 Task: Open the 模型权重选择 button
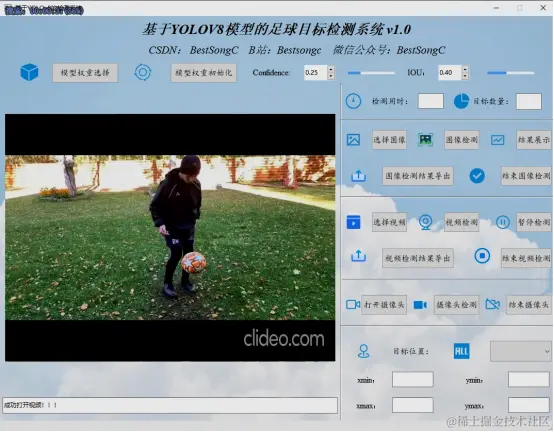pos(85,73)
